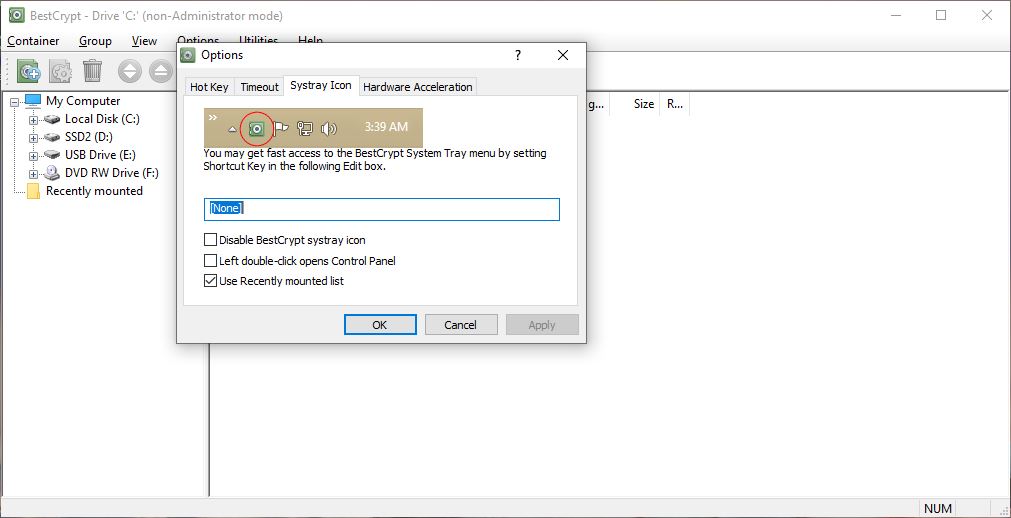Click the container properties gear icon
Viewport: 1011px width, 518px height.
point(61,71)
